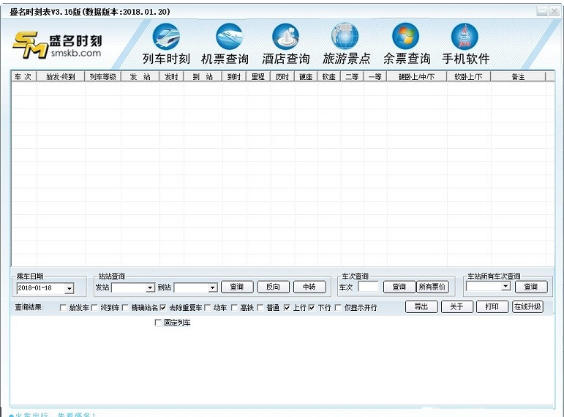
Task: Click the 到站 column header
Action: coord(203,77)
